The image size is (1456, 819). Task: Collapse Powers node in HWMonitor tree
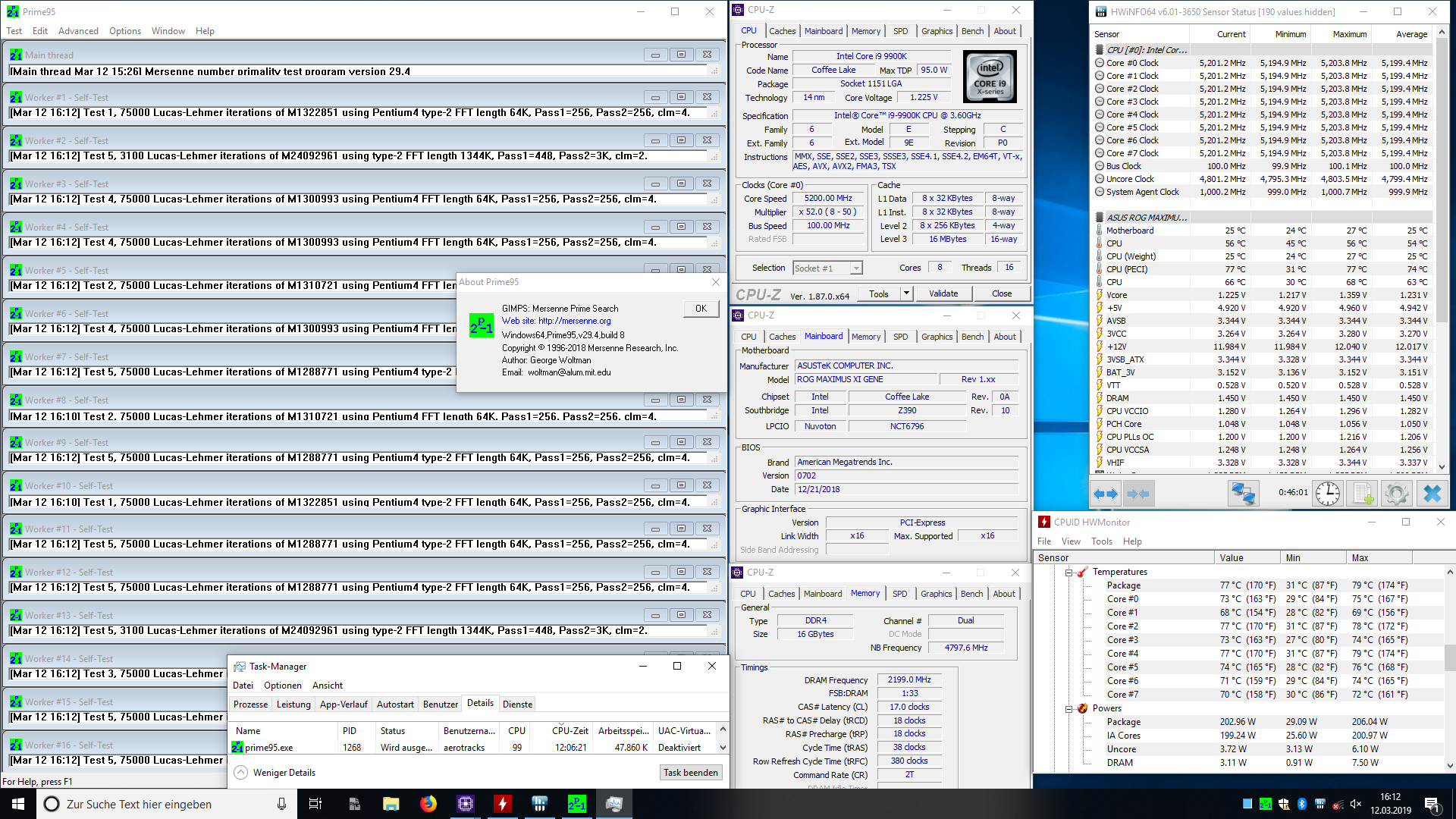click(x=1068, y=709)
